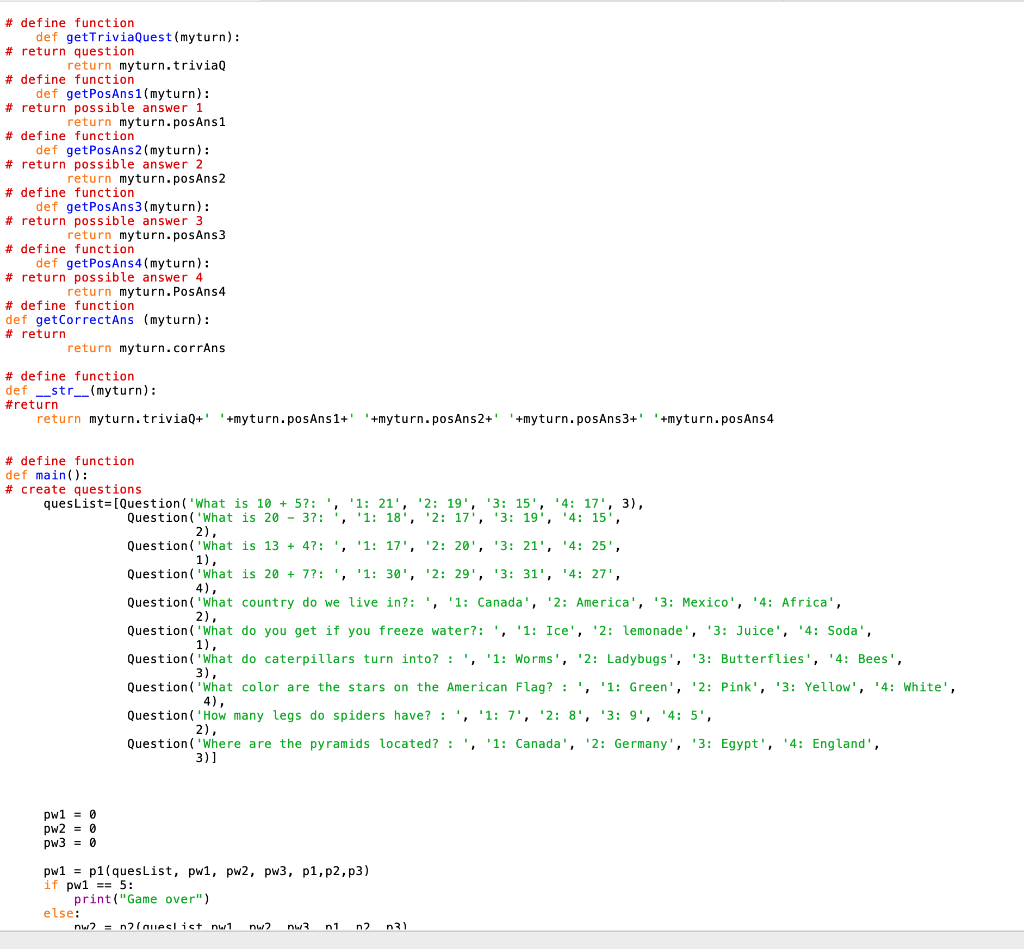Click the getCorrectAns function name
The width and height of the screenshot is (1024, 949).
(x=85, y=319)
